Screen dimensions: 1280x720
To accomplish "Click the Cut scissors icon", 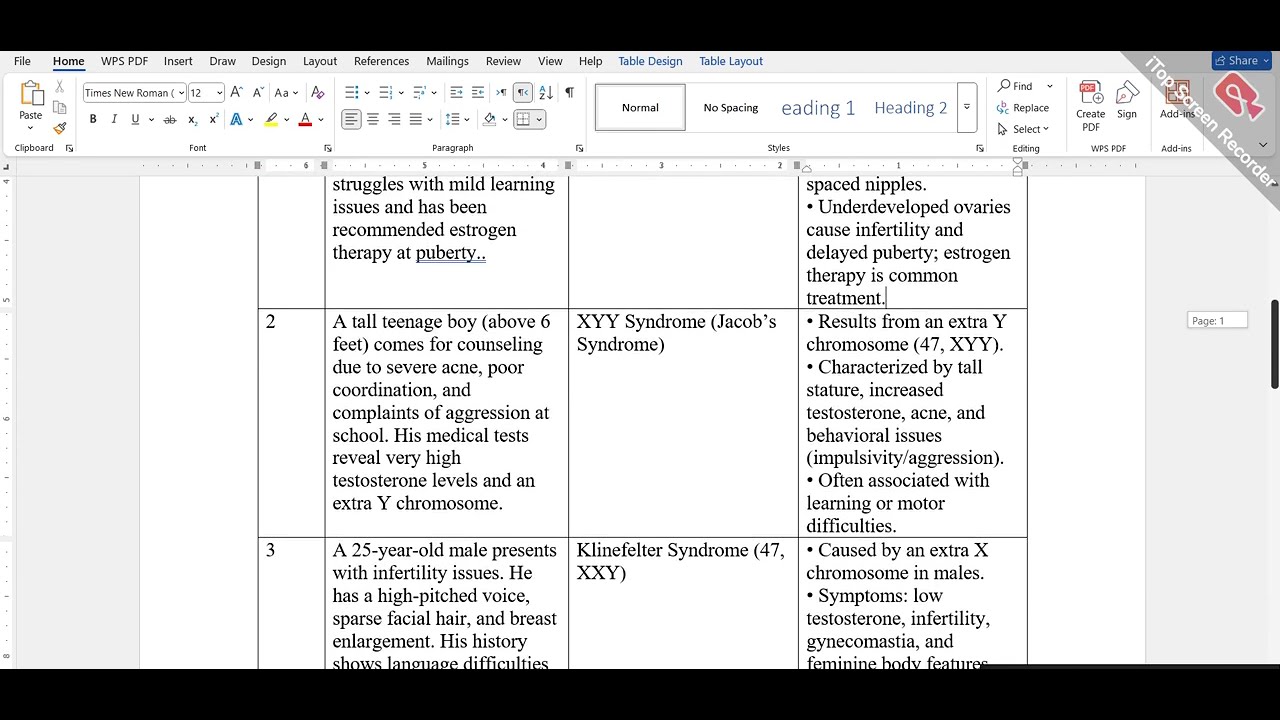I will (x=60, y=88).
